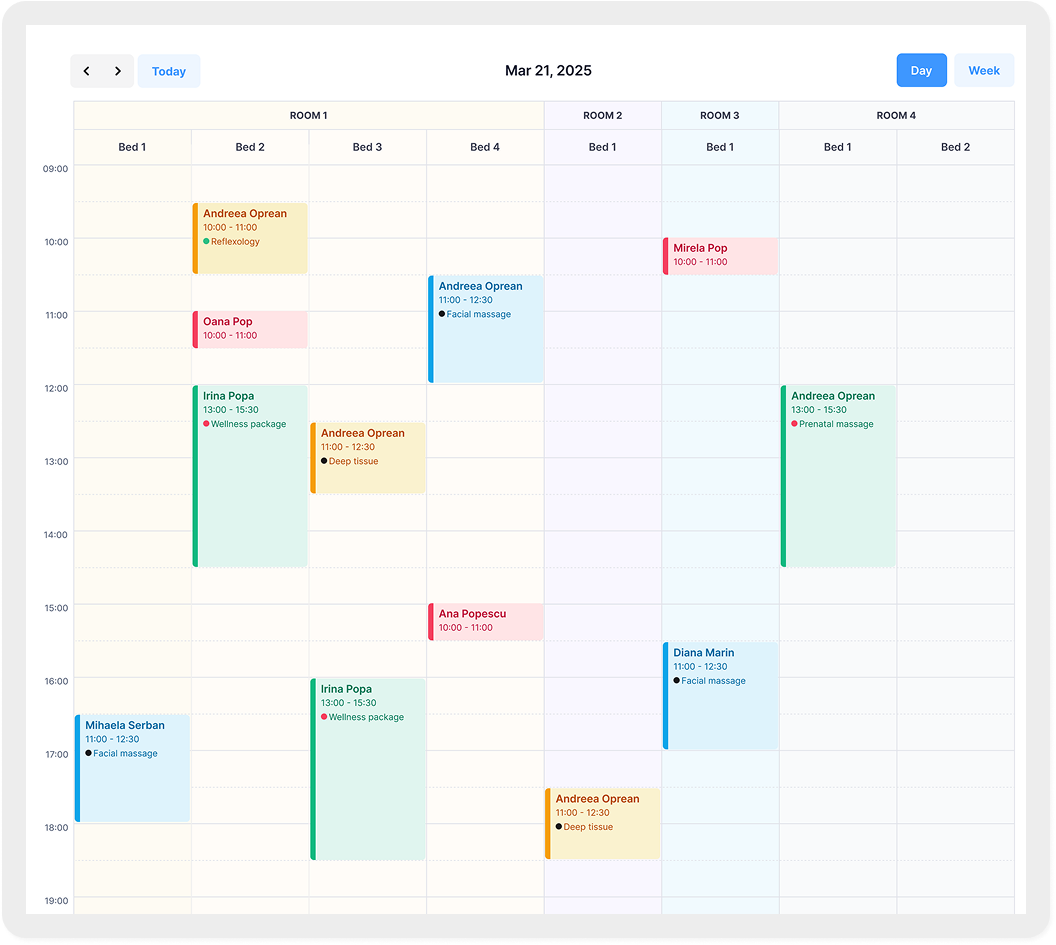Select Bed 2 header under Room 4
Viewport: 1056px width, 945px height.
(955, 147)
